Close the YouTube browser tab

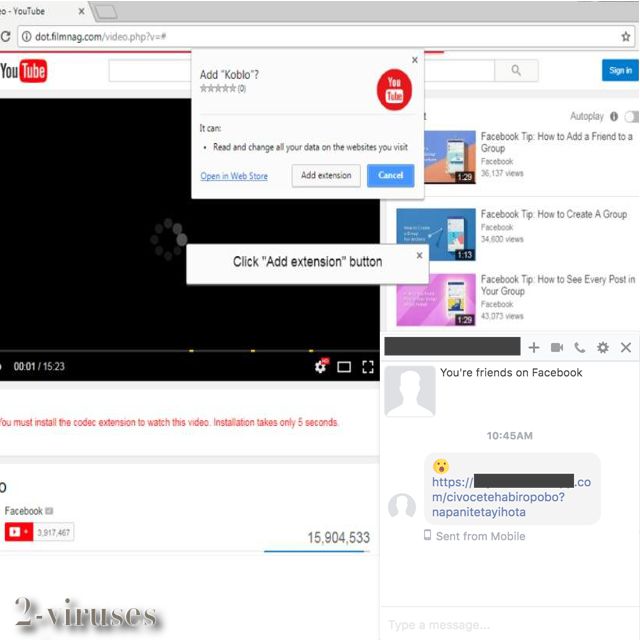(x=82, y=11)
